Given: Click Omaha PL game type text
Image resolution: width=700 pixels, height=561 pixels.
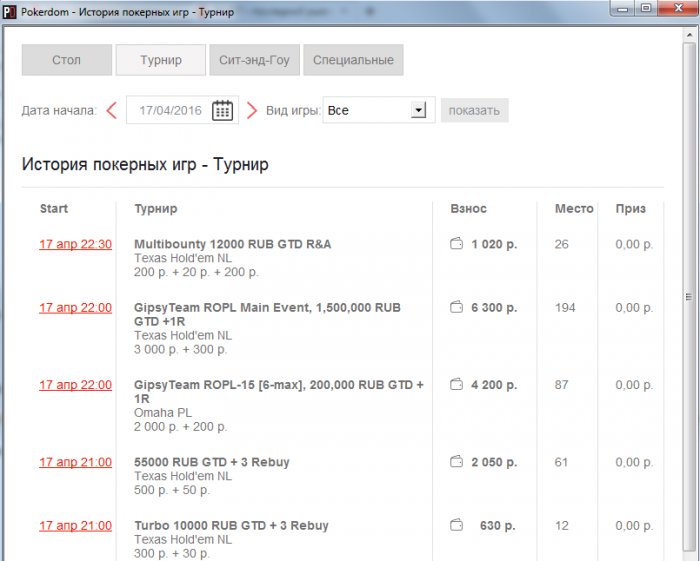Looking at the screenshot, I should tap(162, 413).
